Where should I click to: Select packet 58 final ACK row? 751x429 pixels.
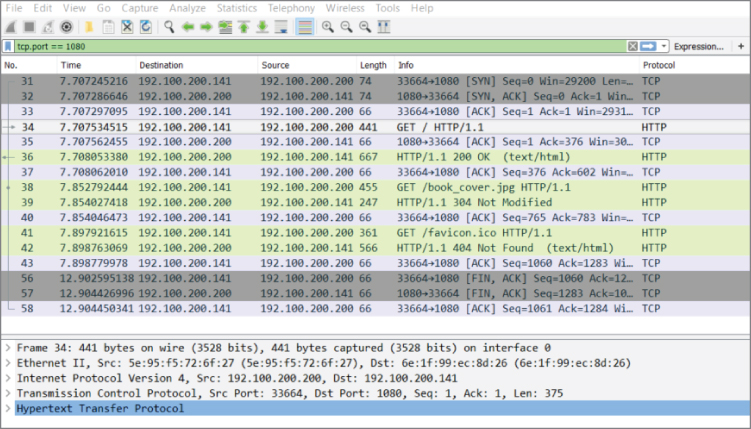[376, 308]
